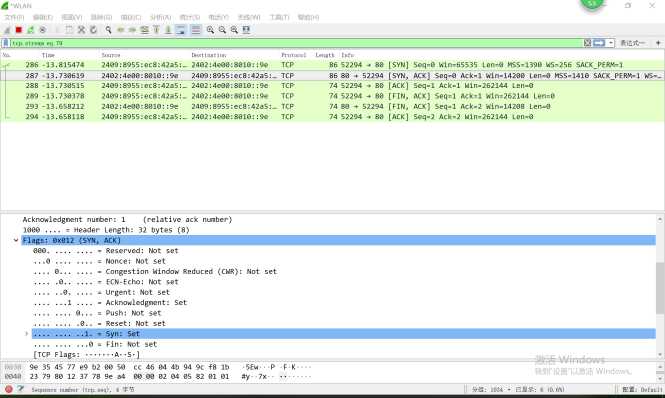Click the display filter bookmark icon

pos(6,43)
